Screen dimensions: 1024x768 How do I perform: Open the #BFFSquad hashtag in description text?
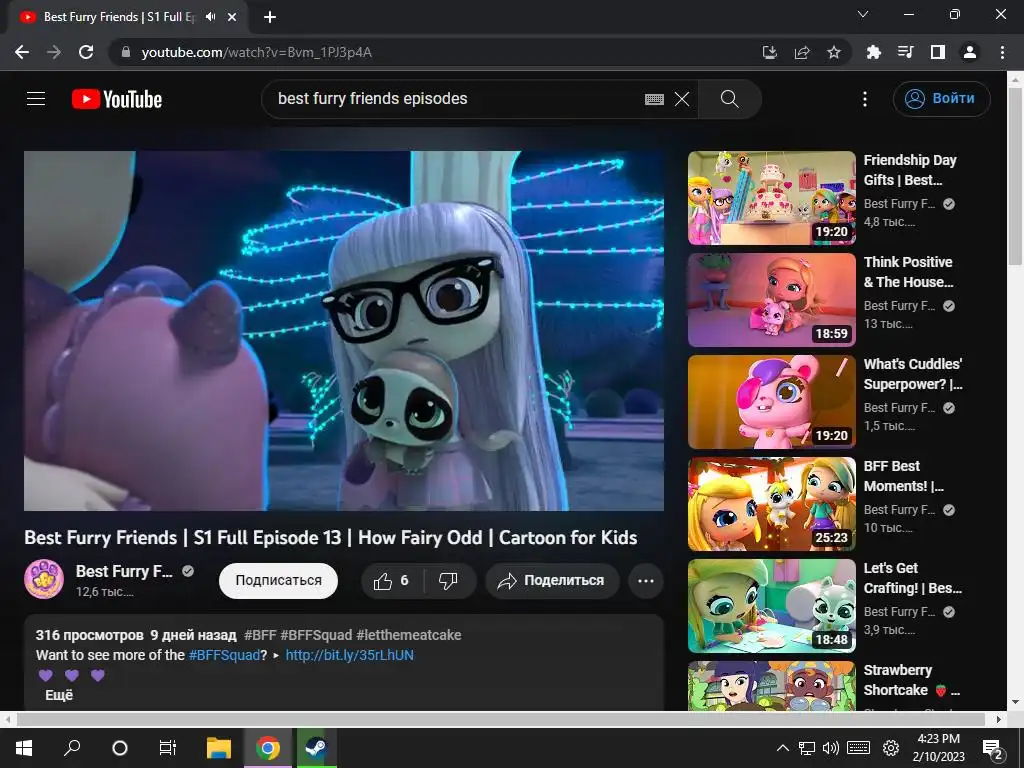tap(224, 655)
